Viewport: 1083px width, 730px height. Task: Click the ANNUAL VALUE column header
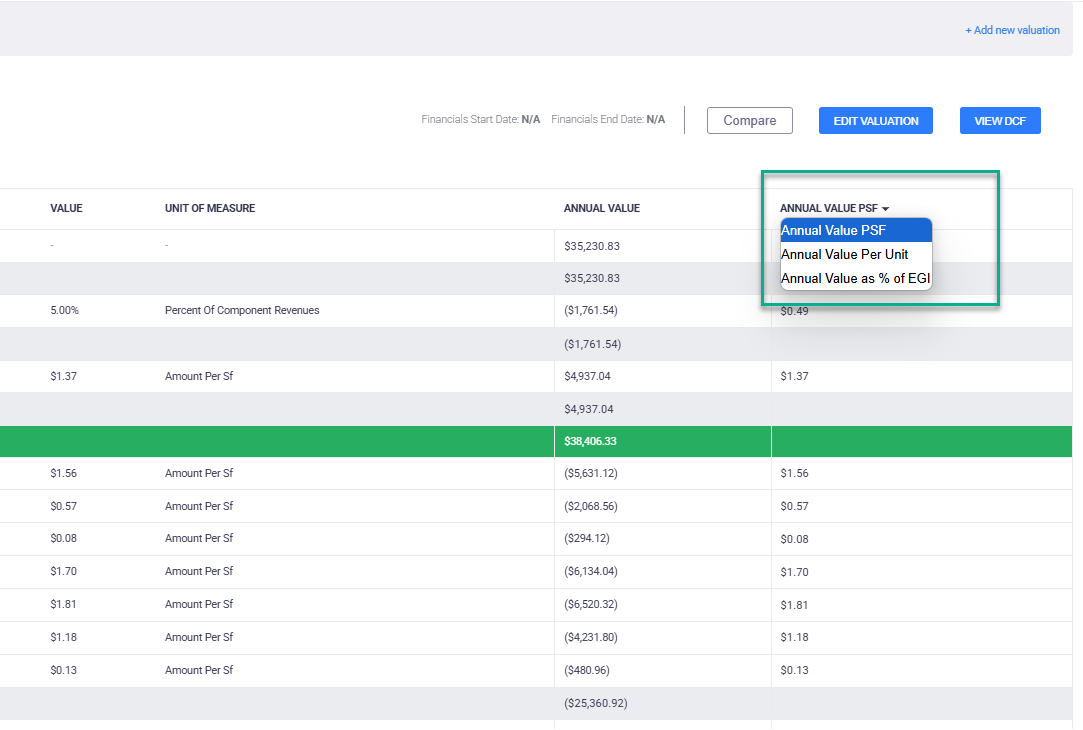coord(602,208)
